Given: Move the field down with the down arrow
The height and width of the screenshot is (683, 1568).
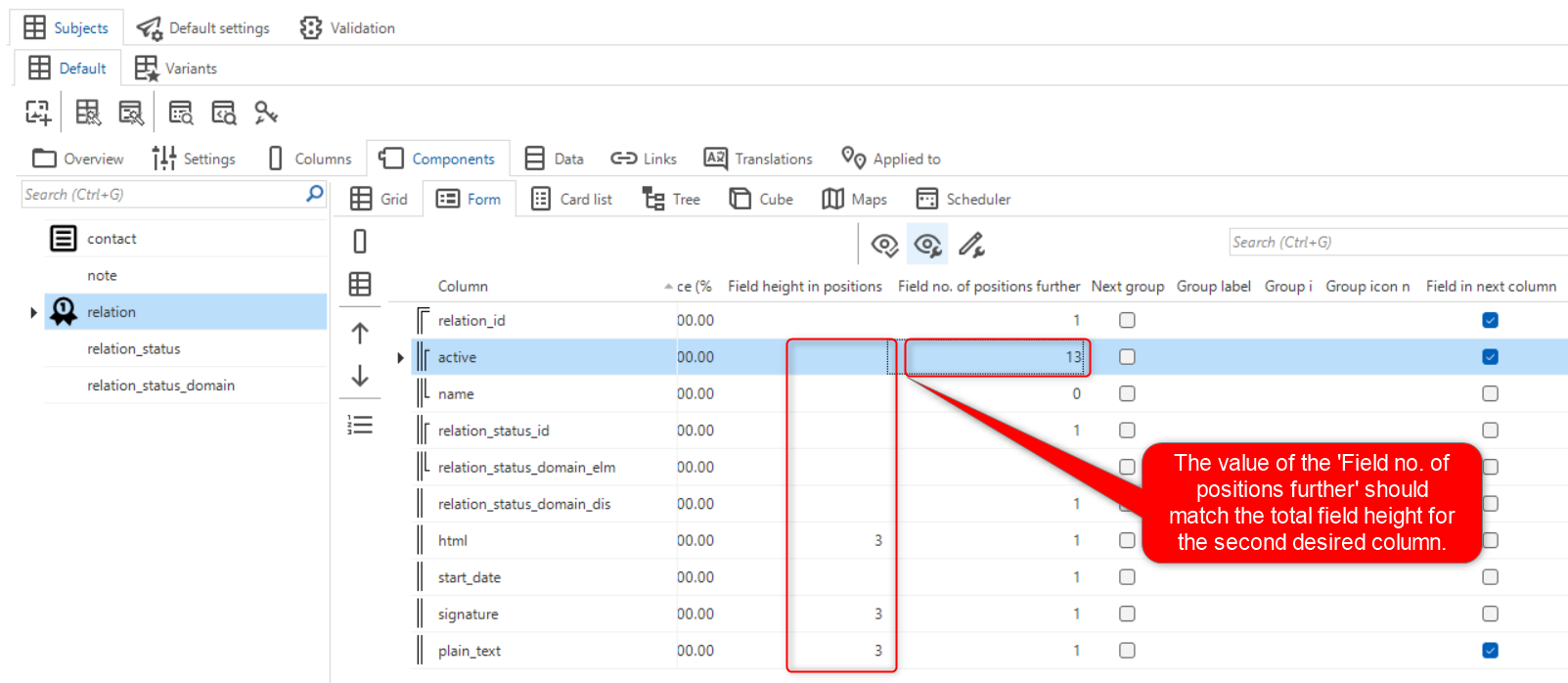Looking at the screenshot, I should click(360, 376).
